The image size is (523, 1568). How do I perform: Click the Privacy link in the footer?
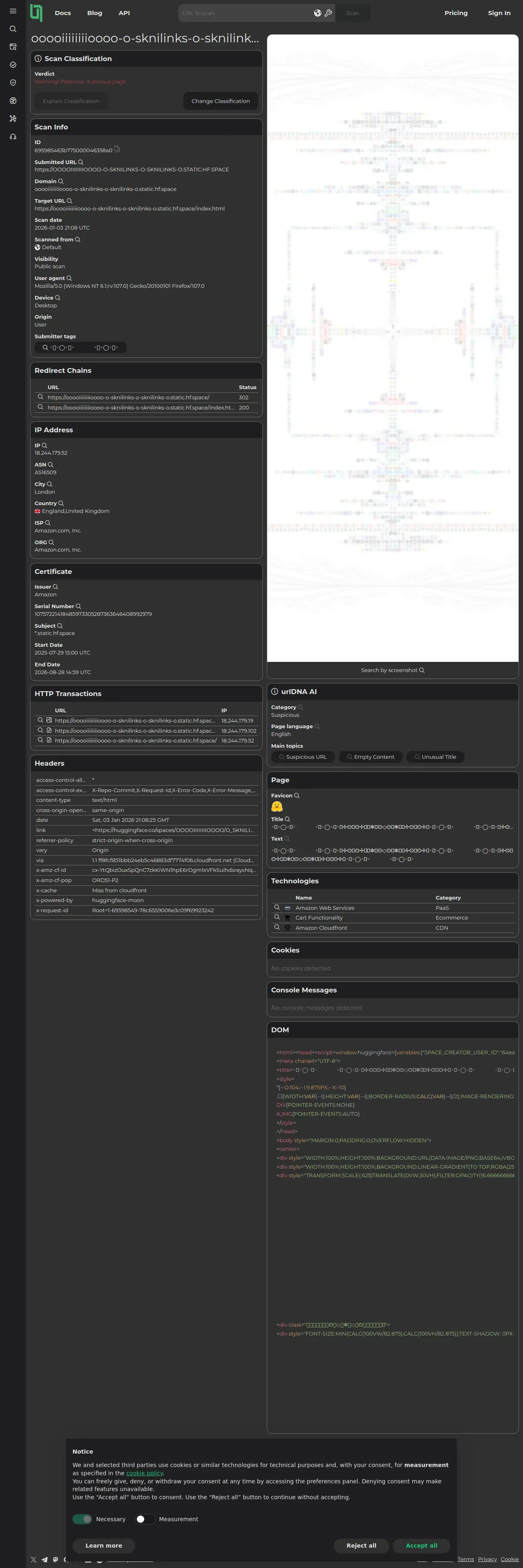tap(487, 1559)
